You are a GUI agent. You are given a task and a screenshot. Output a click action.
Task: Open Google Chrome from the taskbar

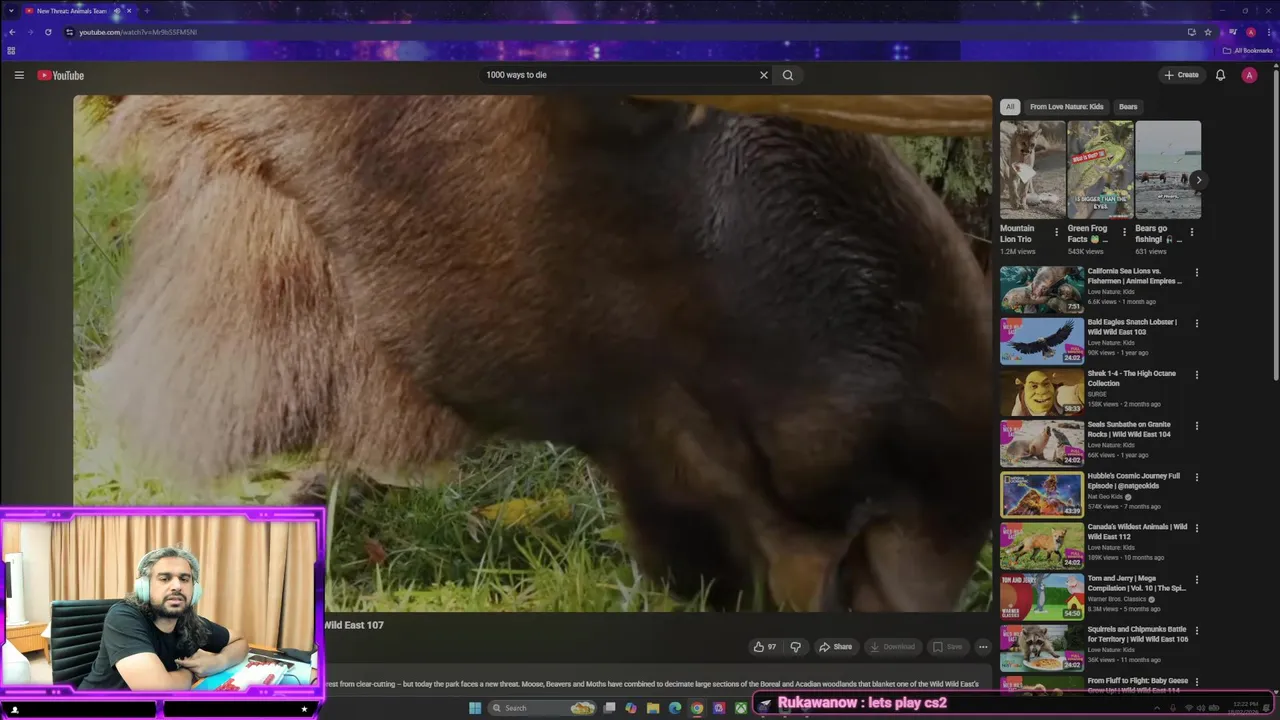(697, 708)
